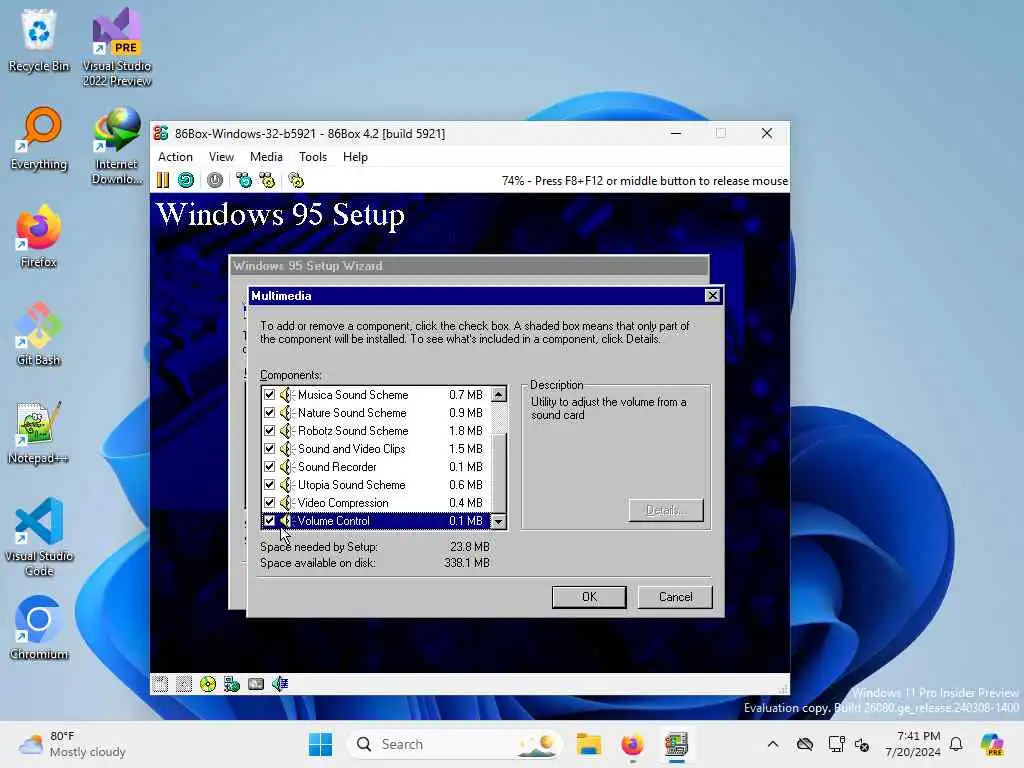
Task: Close the Multimedia dialog with X
Action: coord(712,296)
